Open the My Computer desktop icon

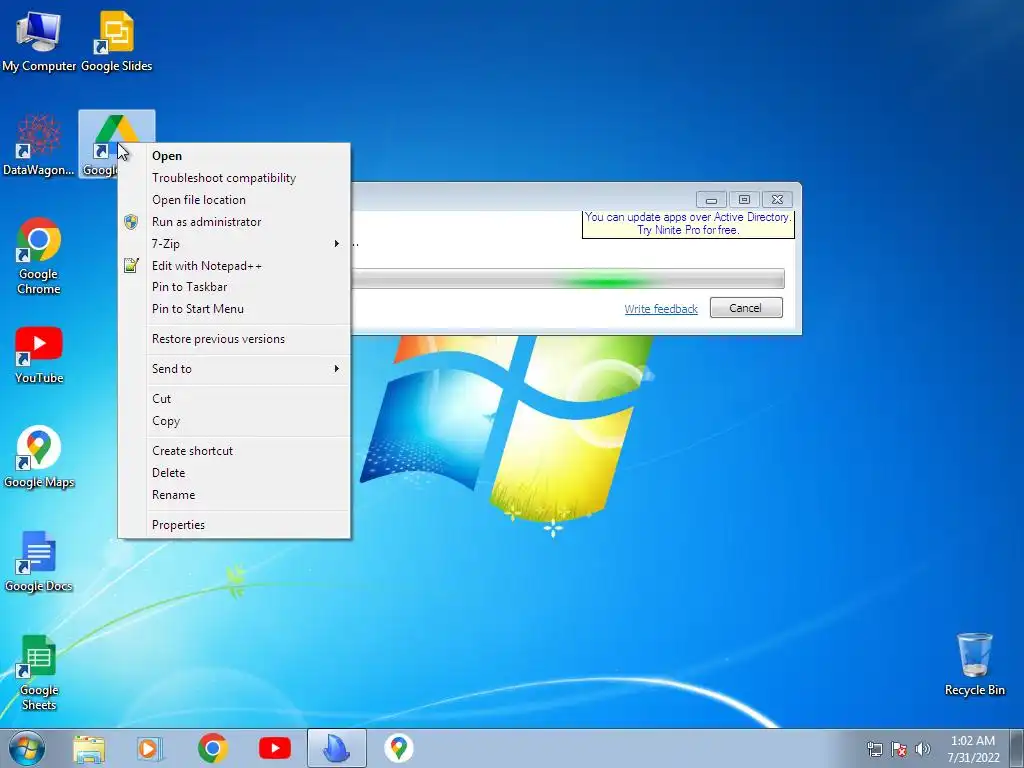[x=39, y=41]
